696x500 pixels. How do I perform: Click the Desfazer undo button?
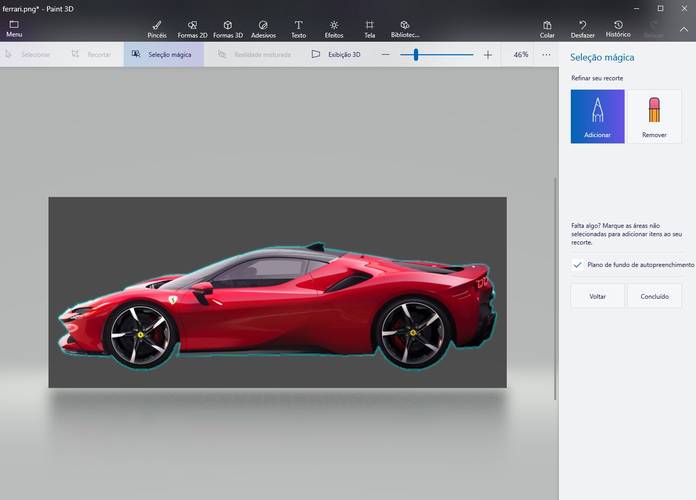pos(582,29)
